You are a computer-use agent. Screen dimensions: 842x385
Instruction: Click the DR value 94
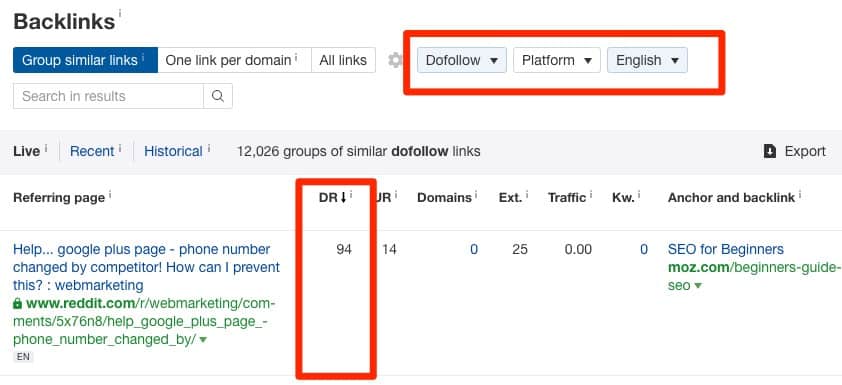click(344, 249)
